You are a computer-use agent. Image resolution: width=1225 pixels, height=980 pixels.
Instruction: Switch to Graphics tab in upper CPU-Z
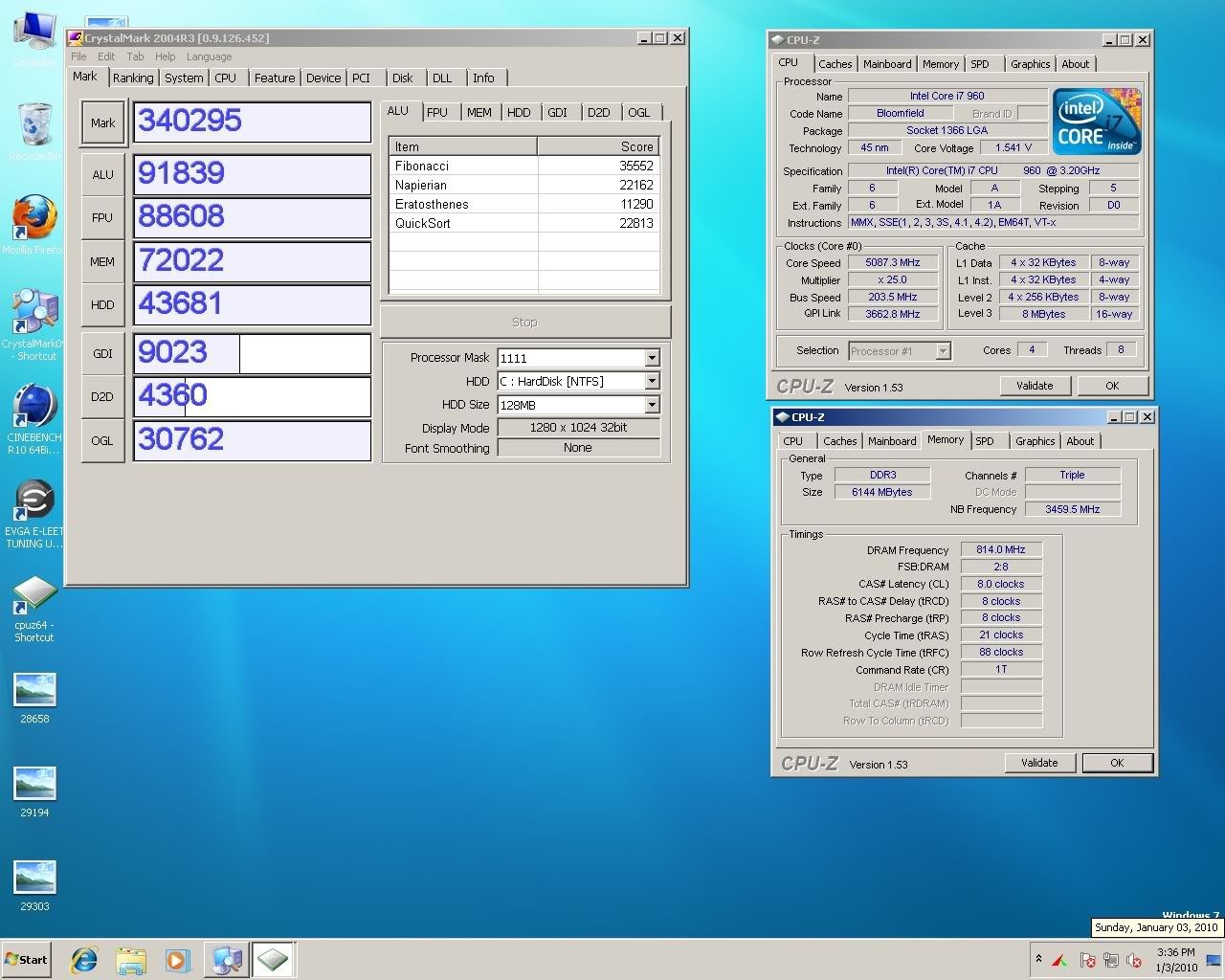(1031, 64)
